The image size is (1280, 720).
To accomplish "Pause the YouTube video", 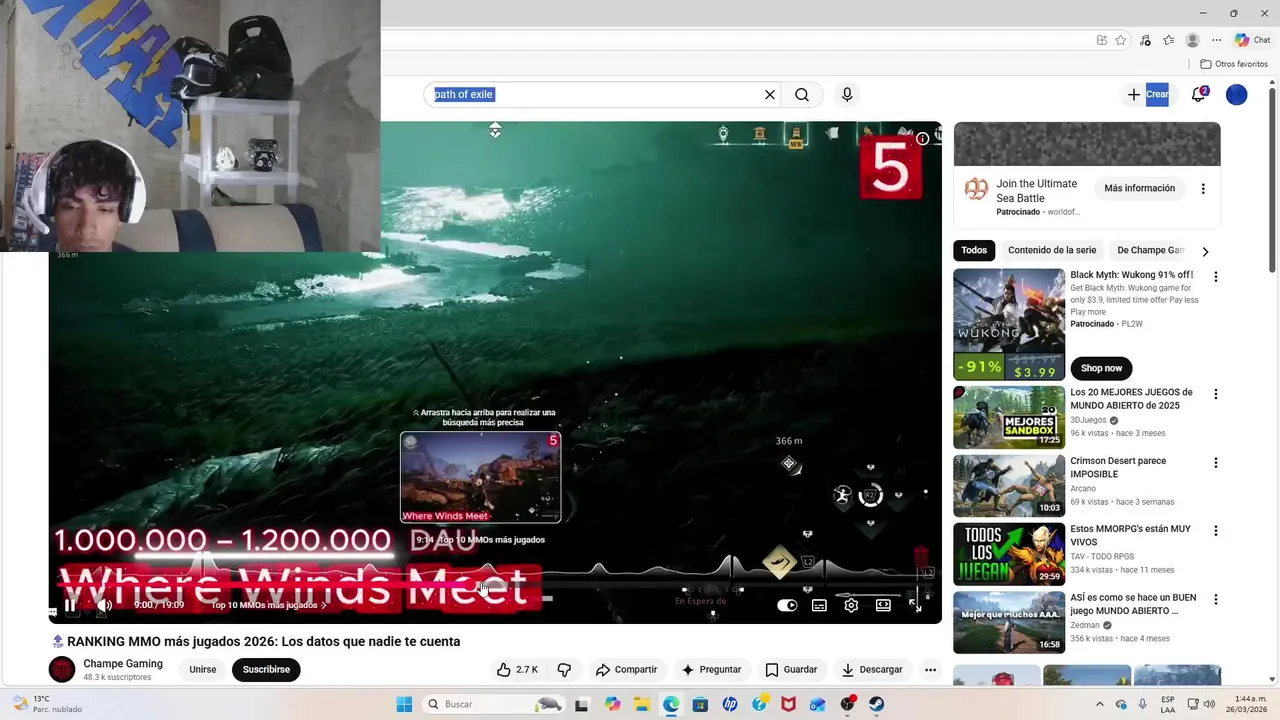I will pyautogui.click(x=70, y=605).
